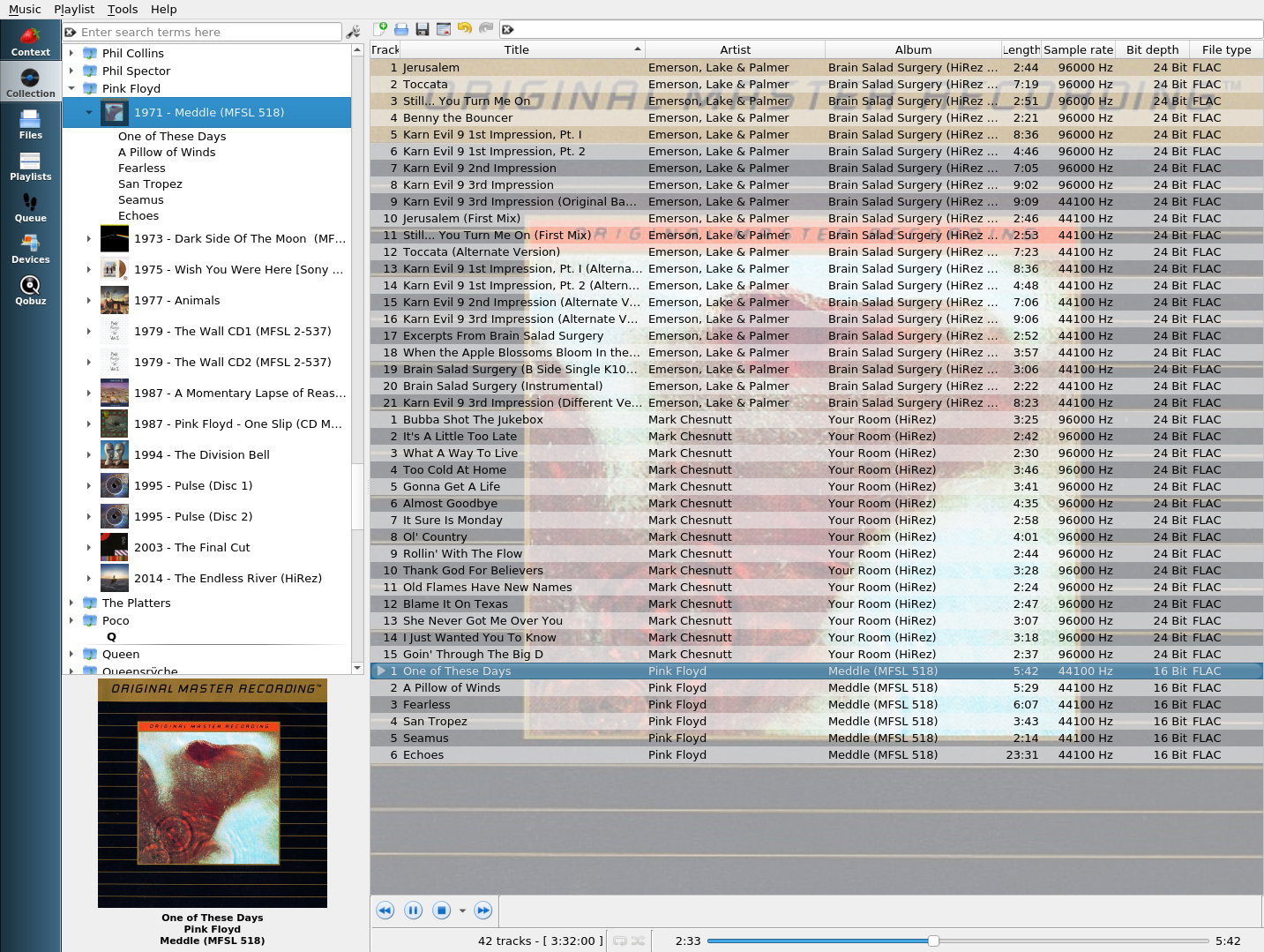Open the Files sidebar tab

pyautogui.click(x=30, y=124)
